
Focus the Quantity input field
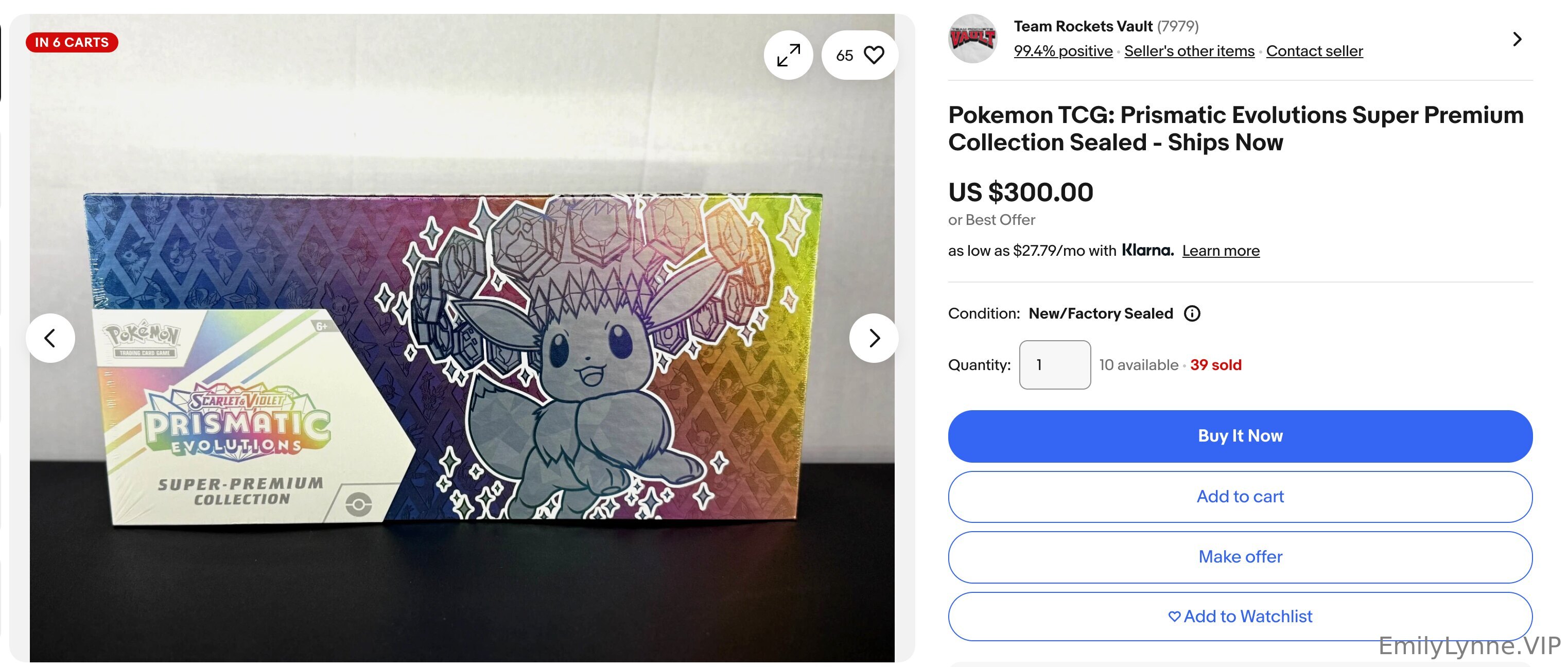click(1055, 364)
